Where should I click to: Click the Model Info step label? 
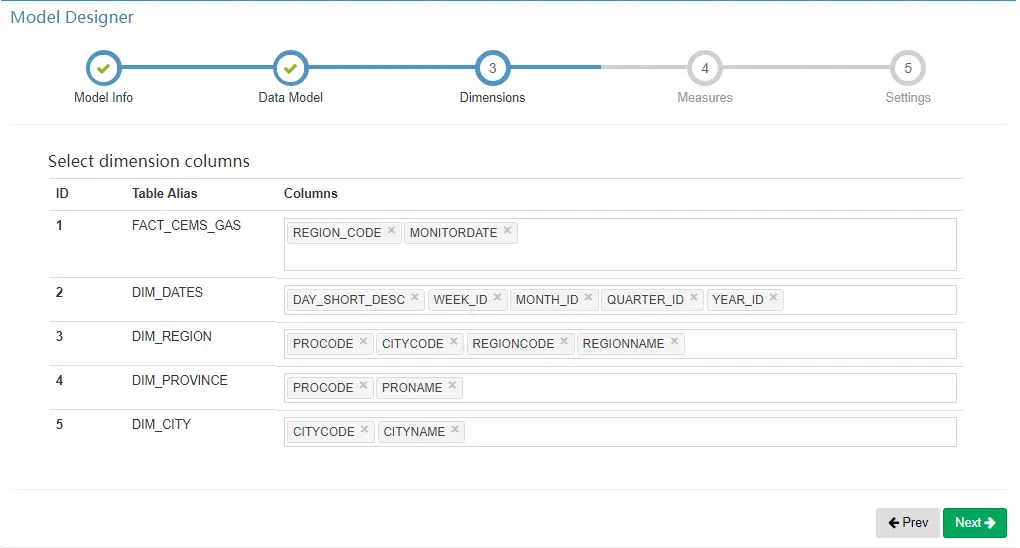pyautogui.click(x=103, y=98)
